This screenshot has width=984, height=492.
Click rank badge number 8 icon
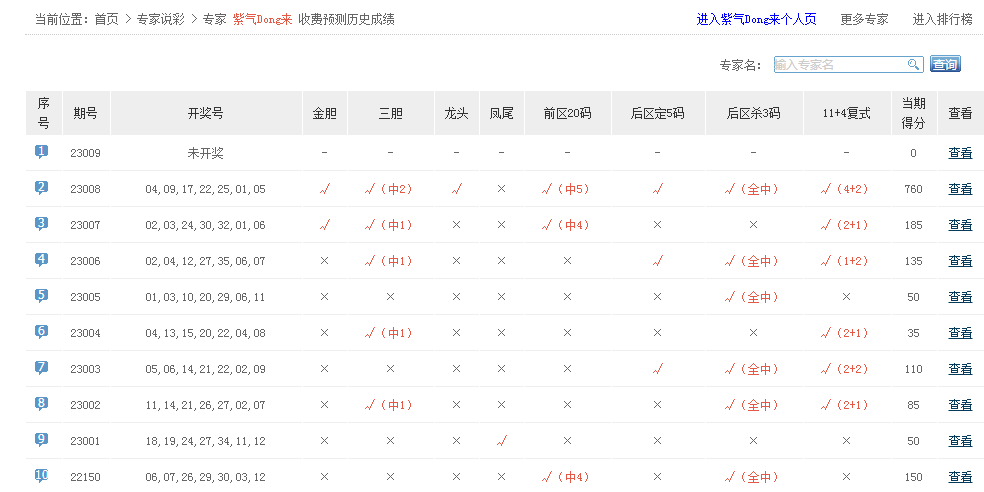[x=42, y=404]
